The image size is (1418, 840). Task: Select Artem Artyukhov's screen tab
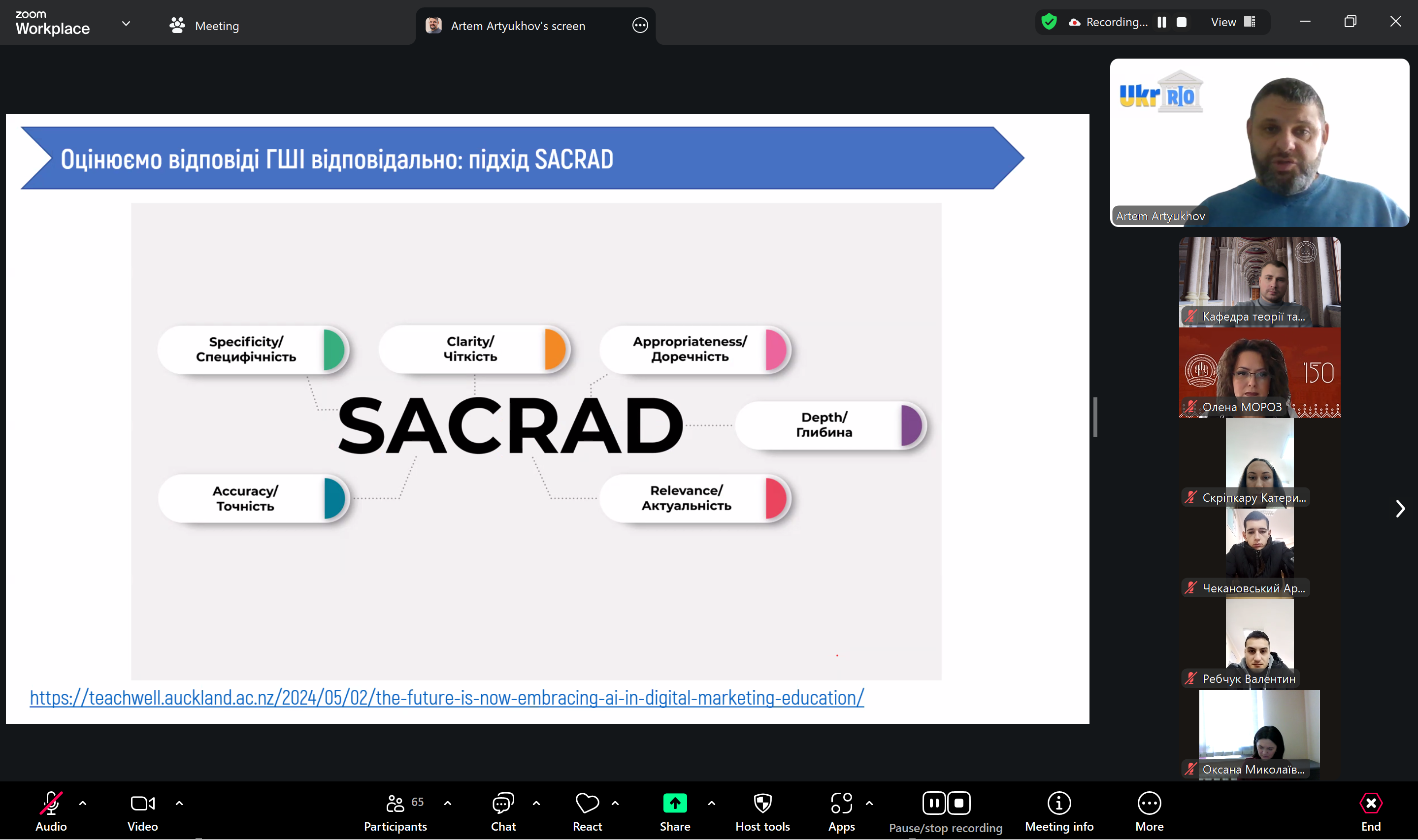[x=517, y=26]
